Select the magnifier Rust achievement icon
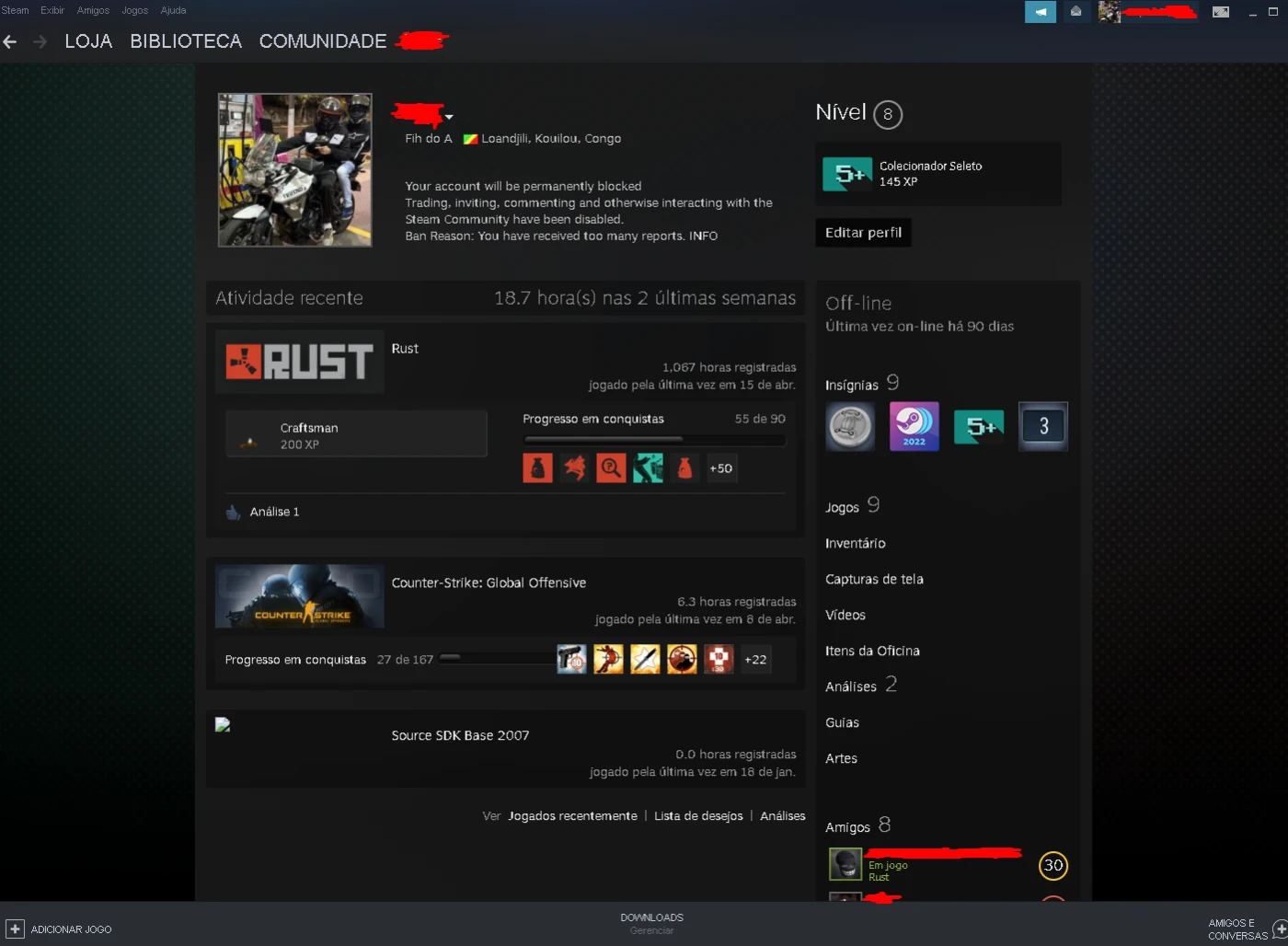Viewport: 1288px width, 946px height. [611, 468]
